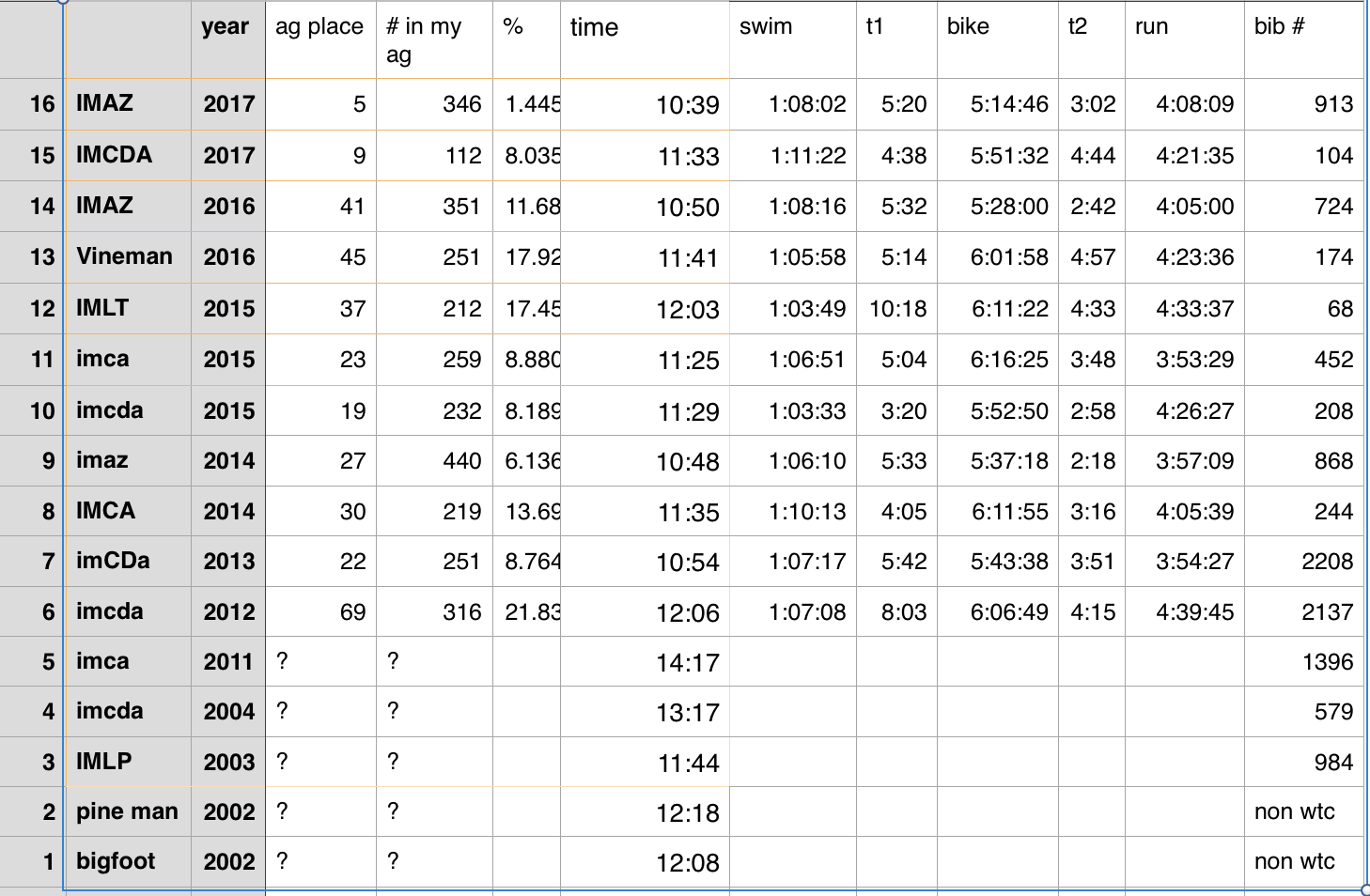This screenshot has height=896, width=1370.
Task: Click the 'non wtc' cell in pine man row
Action: click(1304, 812)
